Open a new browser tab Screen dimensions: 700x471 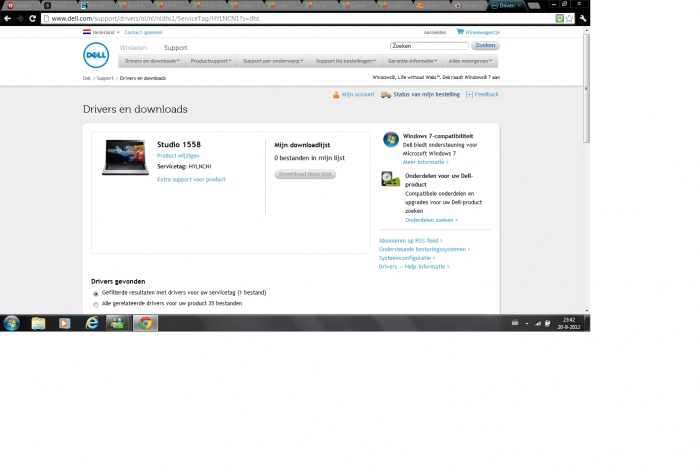534,6
